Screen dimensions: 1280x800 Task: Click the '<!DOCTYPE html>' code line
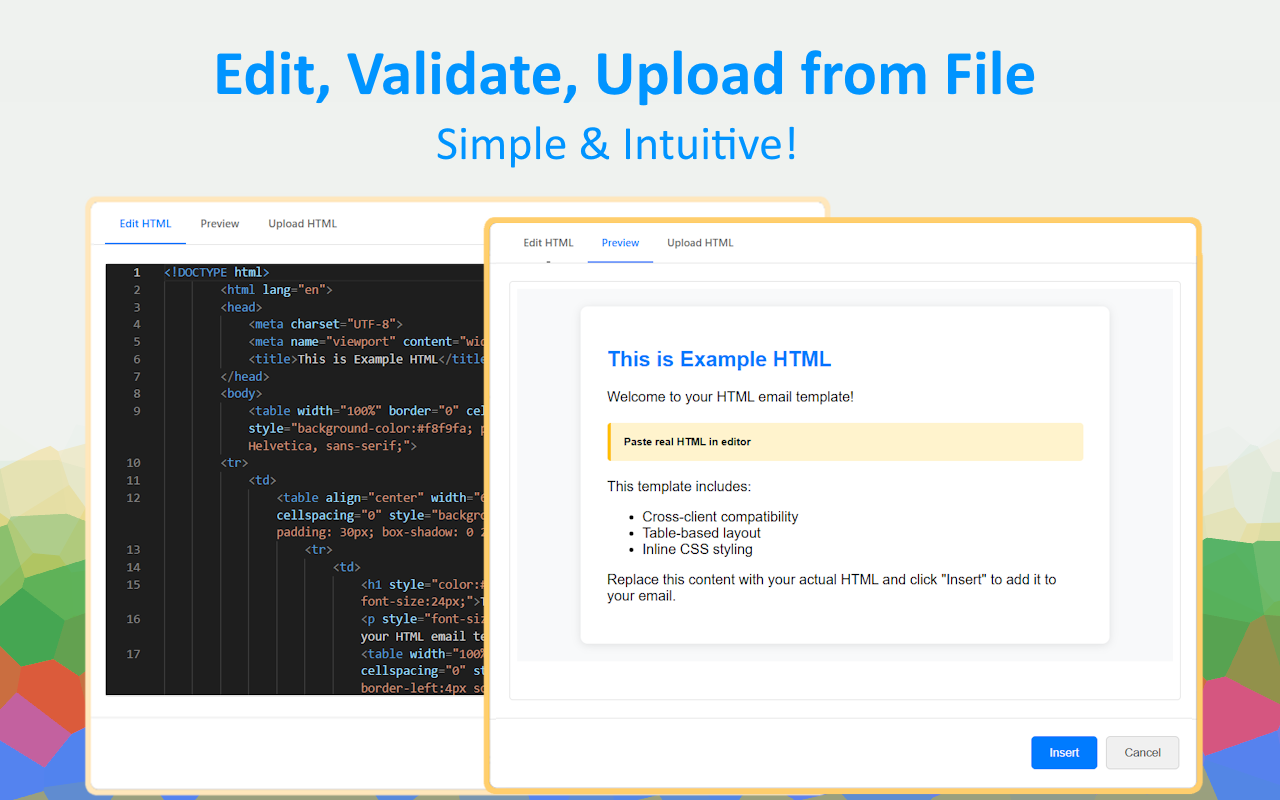pyautogui.click(x=217, y=272)
